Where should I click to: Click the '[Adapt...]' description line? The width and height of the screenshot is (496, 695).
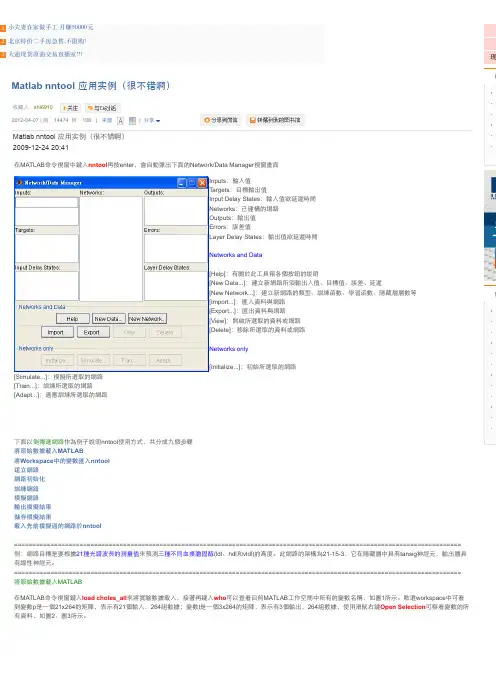click(61, 395)
